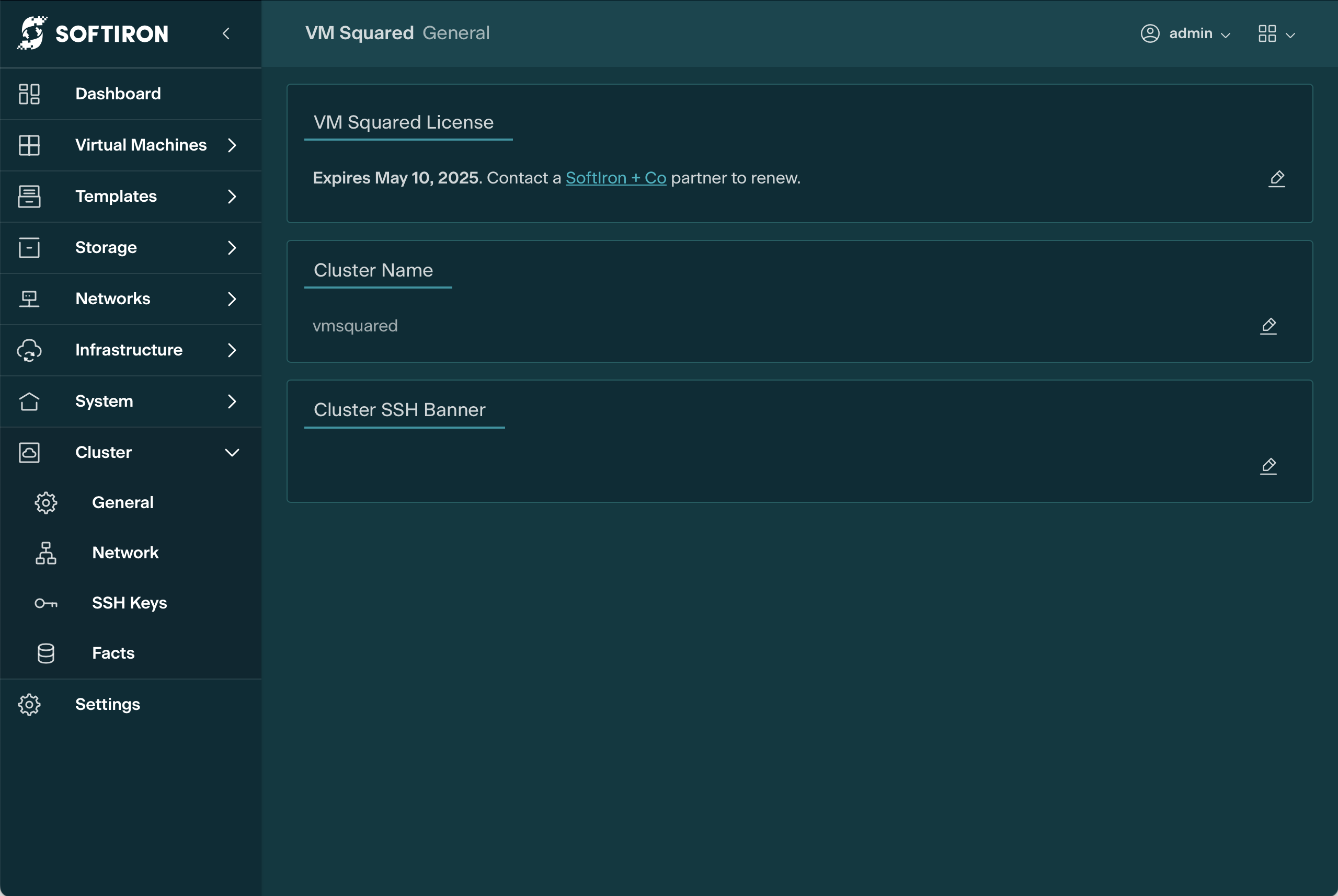
Task: Open the SoftIron + Co link
Action: click(x=615, y=178)
